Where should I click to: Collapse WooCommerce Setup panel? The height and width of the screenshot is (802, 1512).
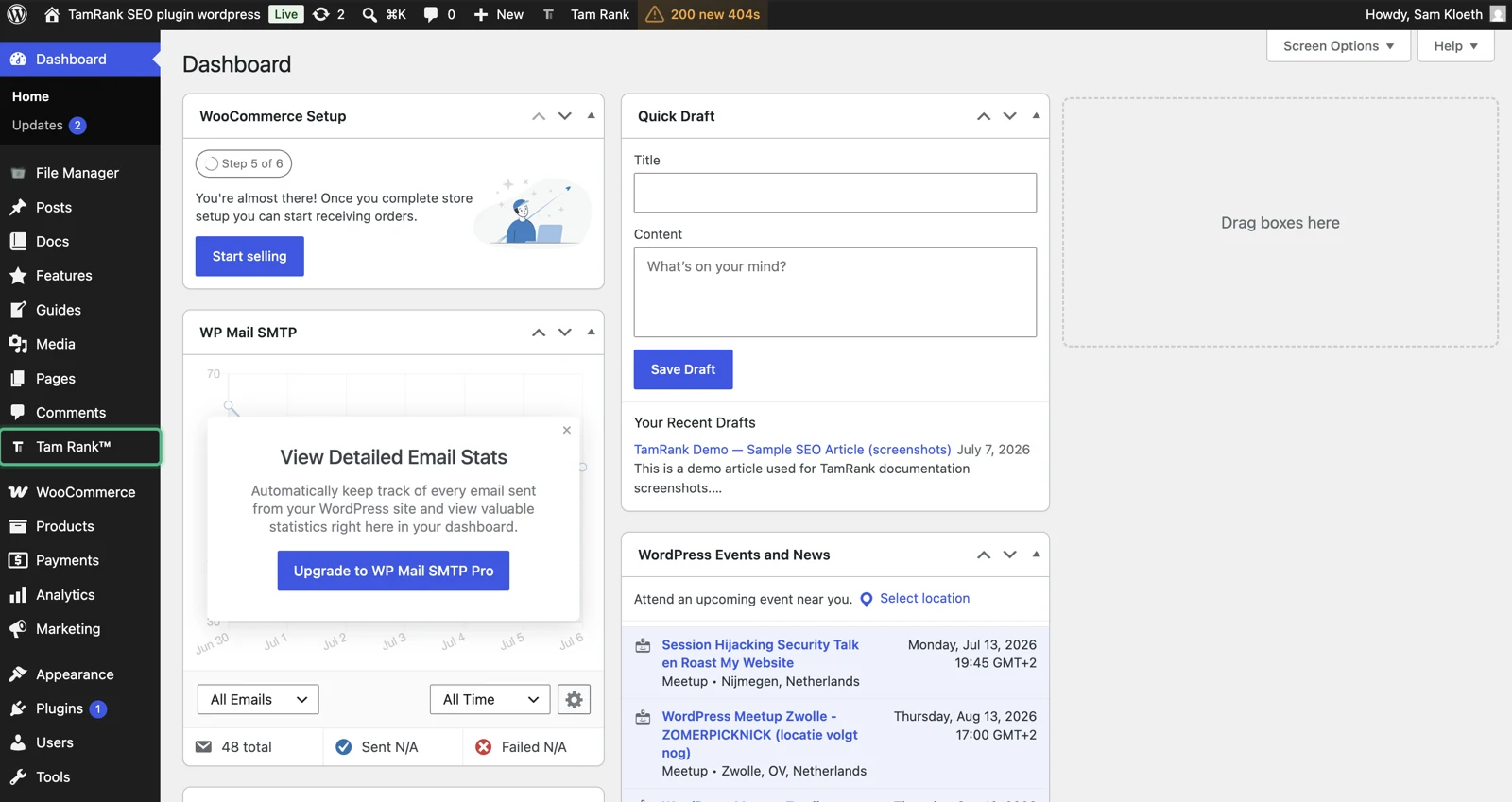[x=591, y=116]
